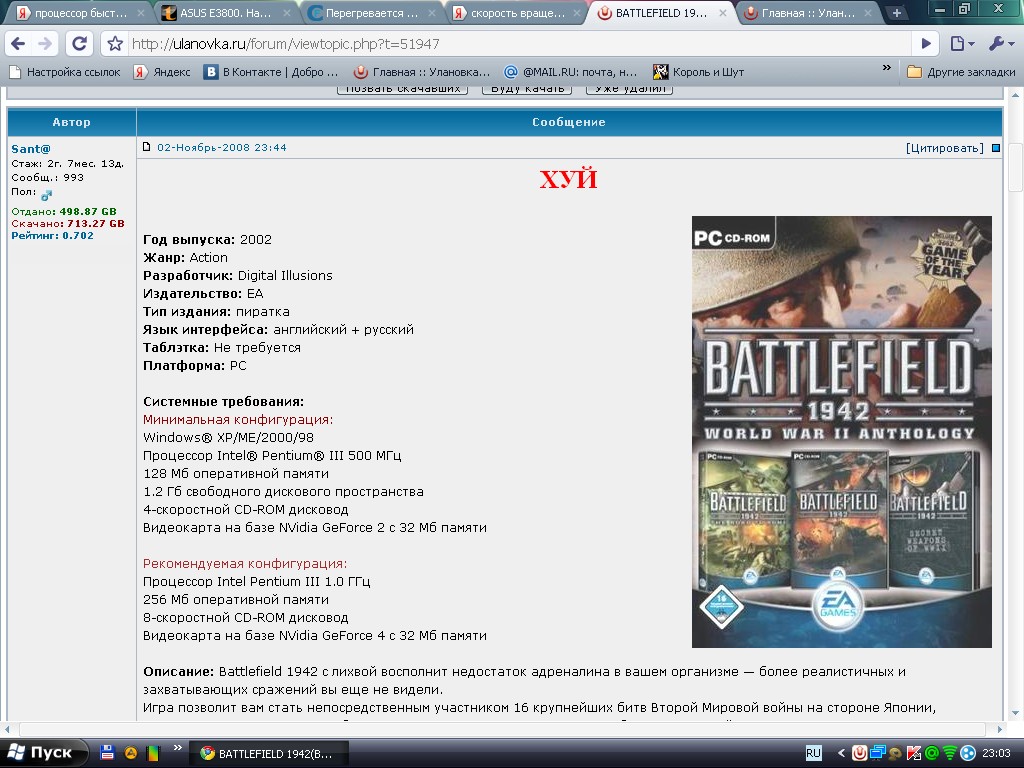
Task: Click the colorful film-strip quick launch icon
Action: [x=153, y=753]
